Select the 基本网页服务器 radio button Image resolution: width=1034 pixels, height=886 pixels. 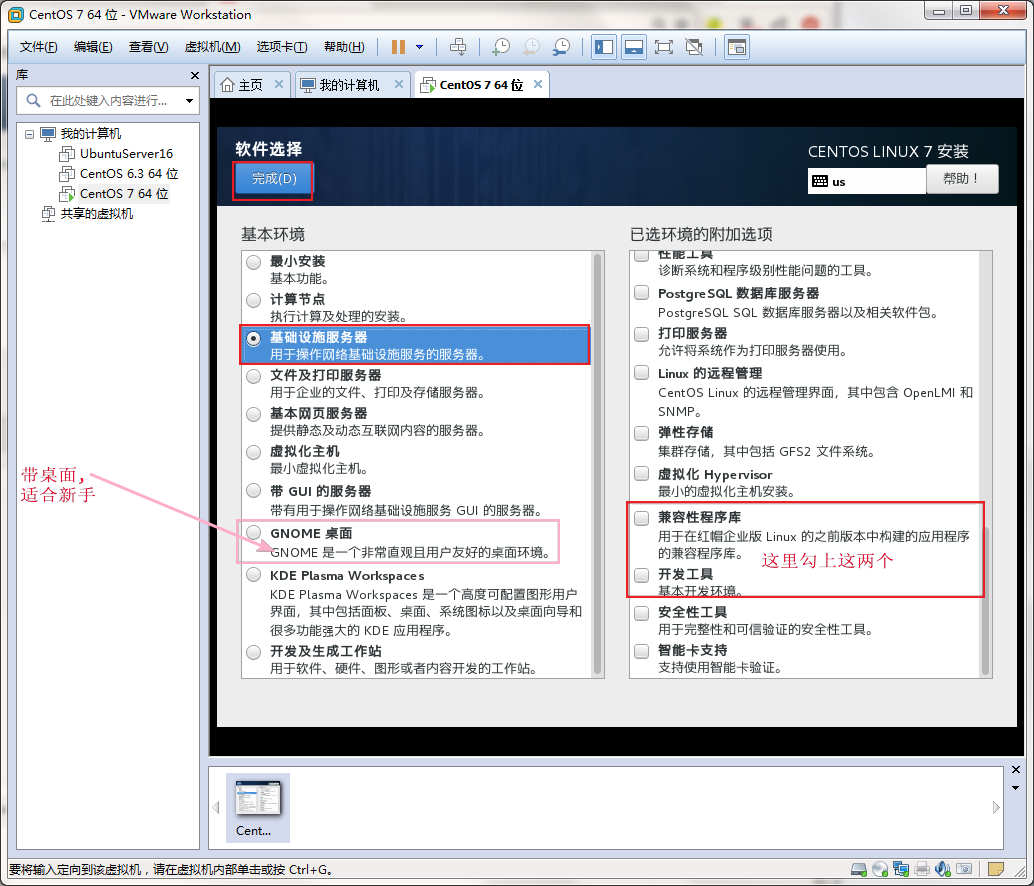(254, 415)
